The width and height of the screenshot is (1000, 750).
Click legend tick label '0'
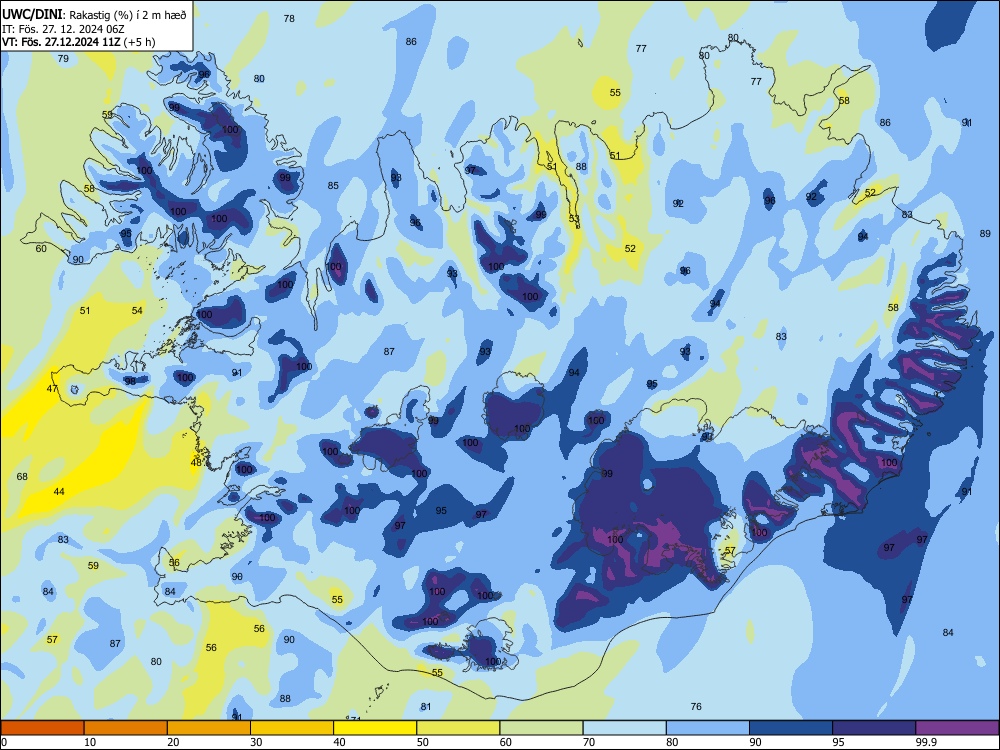pos(4,742)
